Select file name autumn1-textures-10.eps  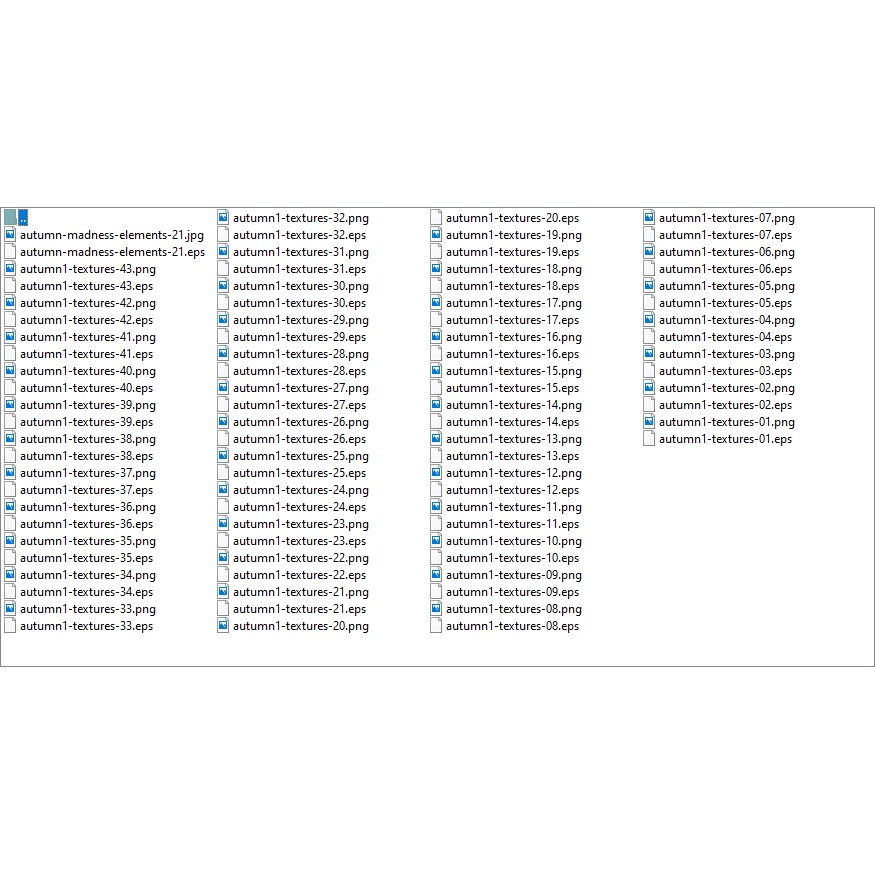(x=512, y=558)
